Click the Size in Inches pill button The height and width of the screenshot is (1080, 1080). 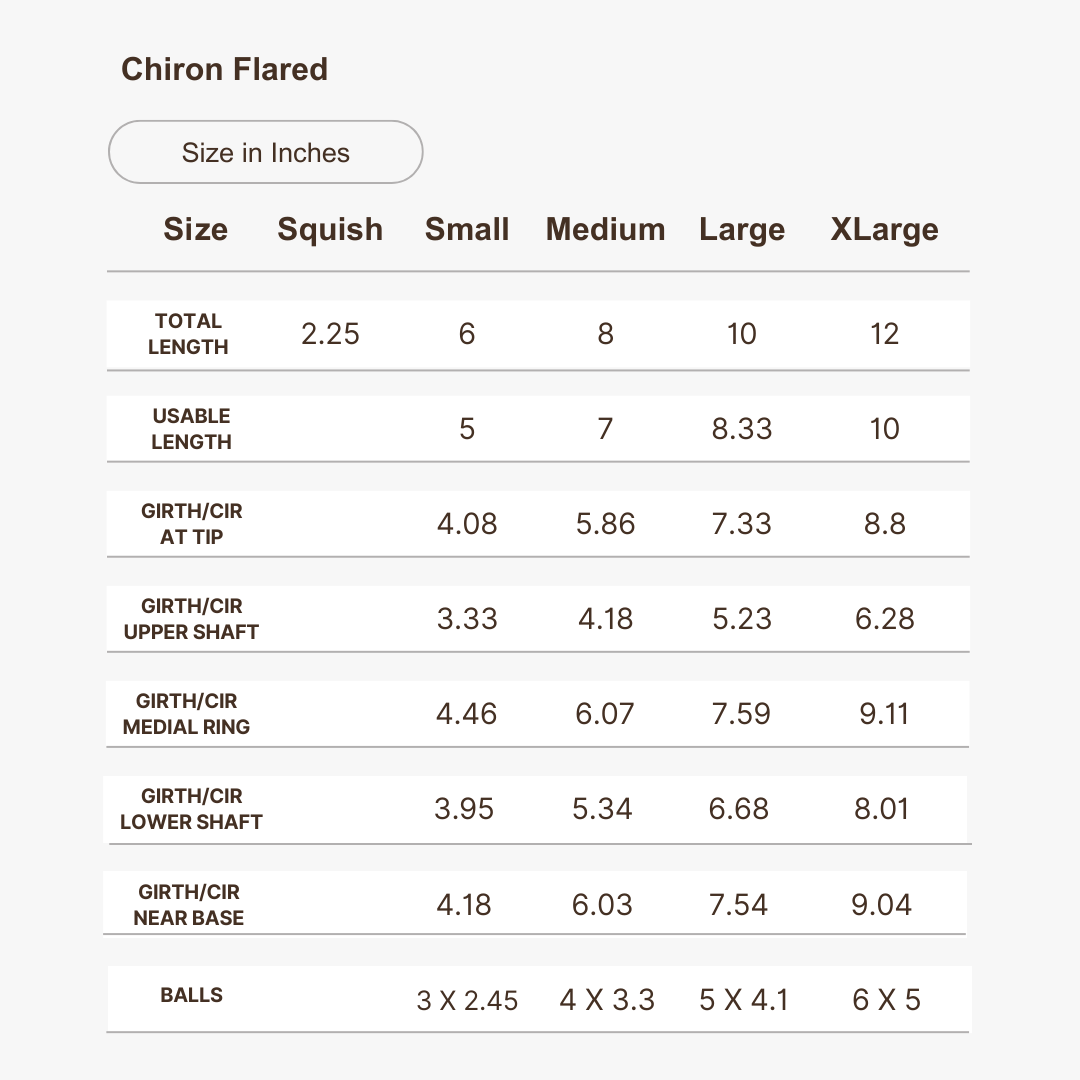(265, 153)
